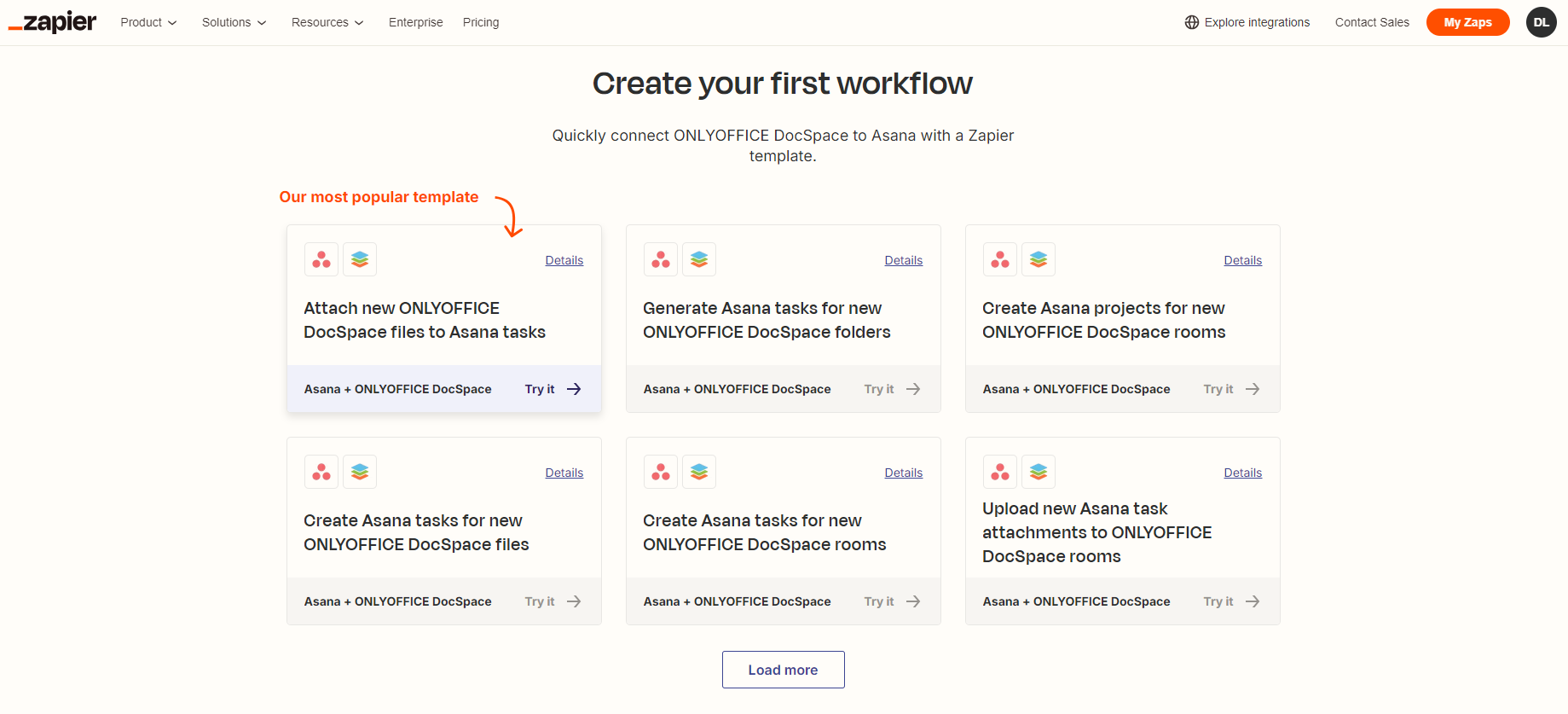Click Asana icon on Create tasks for DocSpace rooms card

pos(661,472)
